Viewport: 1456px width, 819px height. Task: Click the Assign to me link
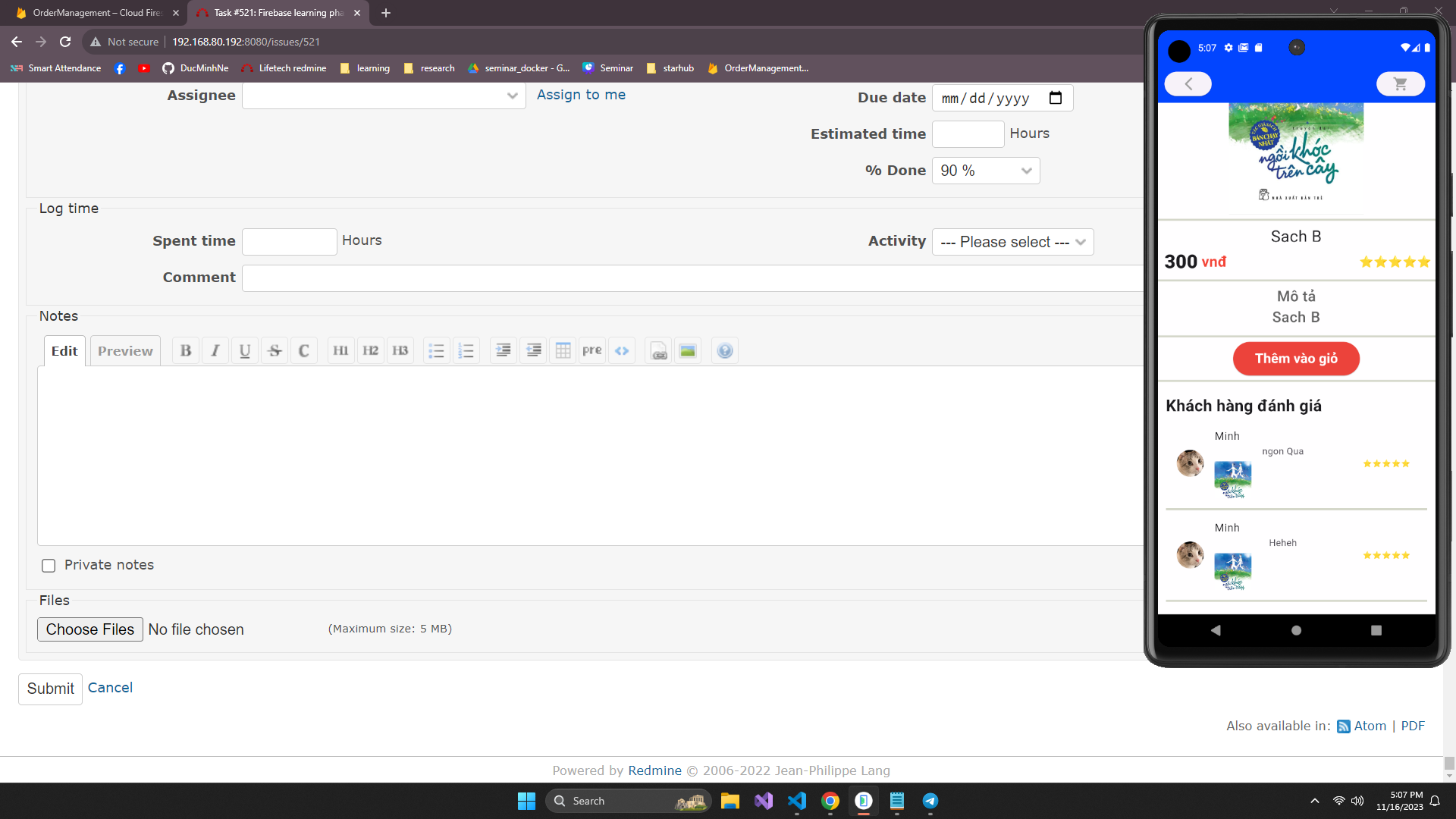tap(581, 95)
